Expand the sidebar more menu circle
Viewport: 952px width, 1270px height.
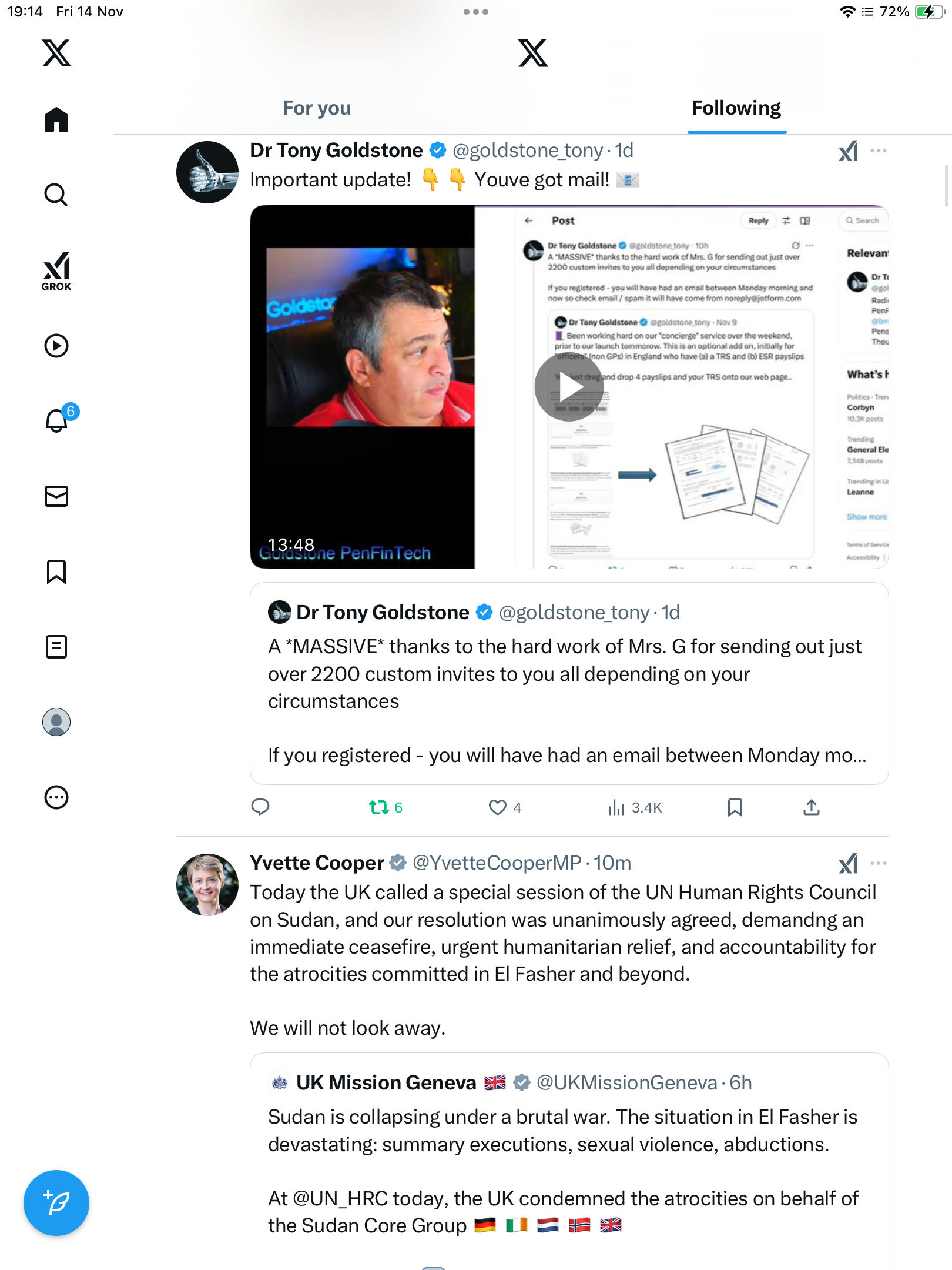[56, 797]
